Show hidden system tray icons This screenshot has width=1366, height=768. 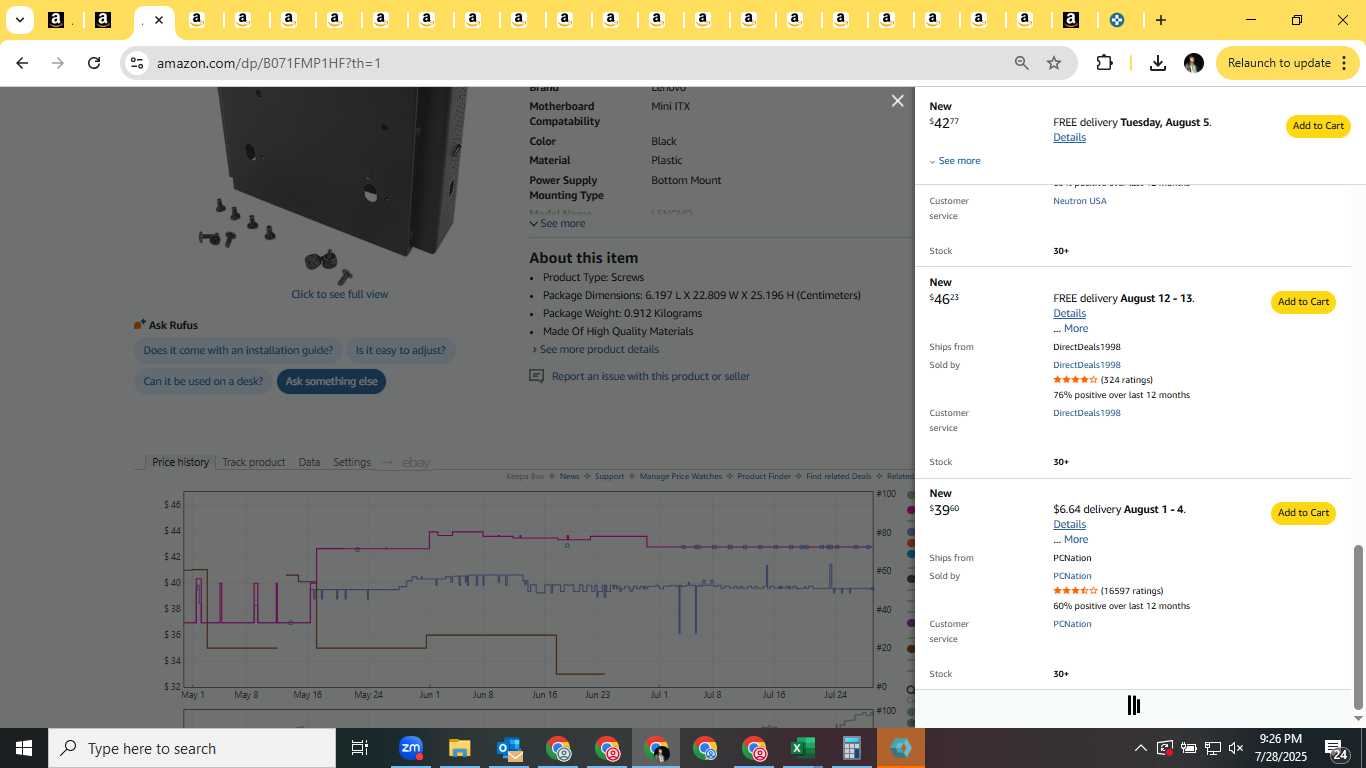pos(1140,748)
